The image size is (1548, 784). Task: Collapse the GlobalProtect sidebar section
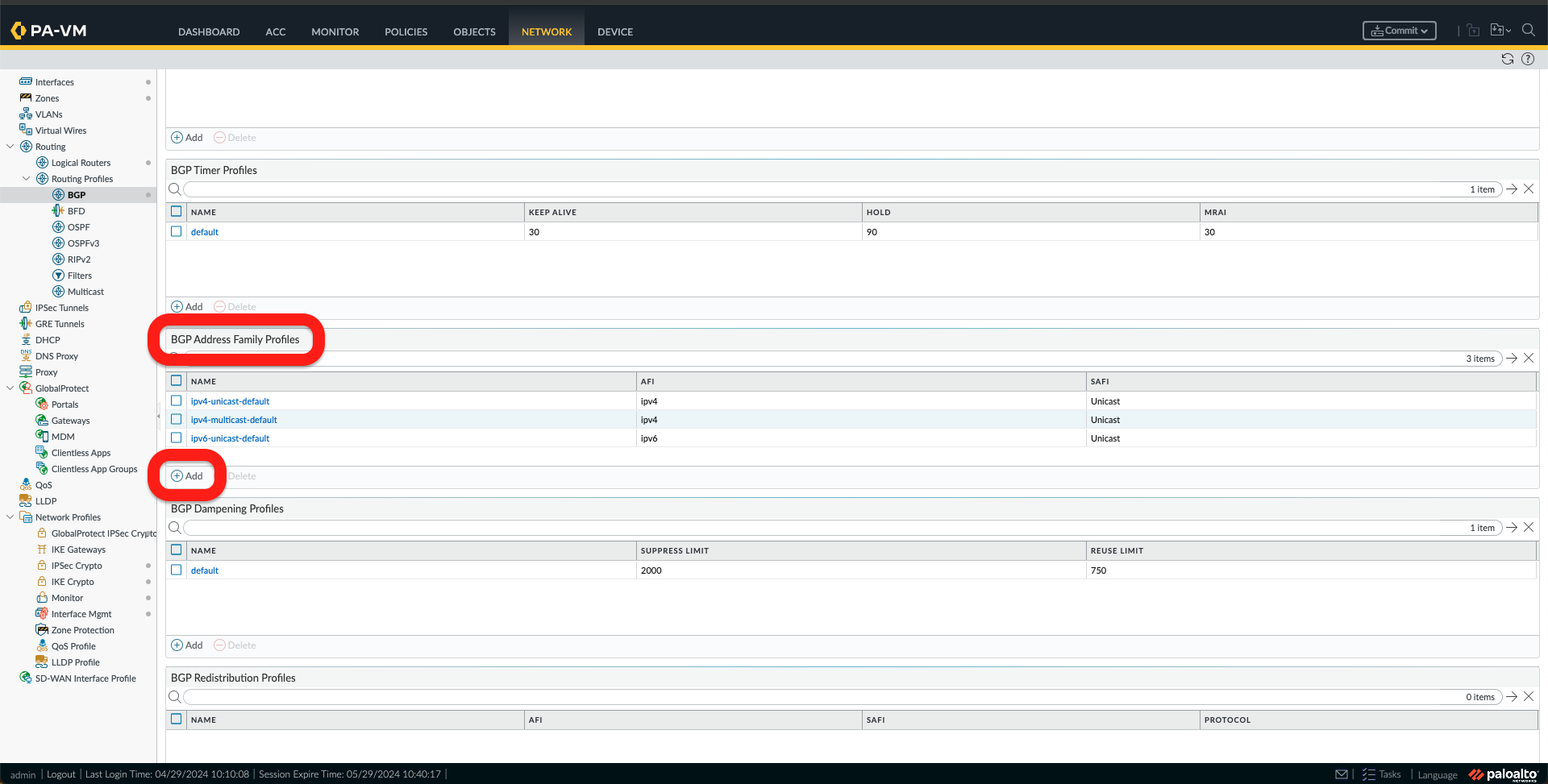coord(10,388)
